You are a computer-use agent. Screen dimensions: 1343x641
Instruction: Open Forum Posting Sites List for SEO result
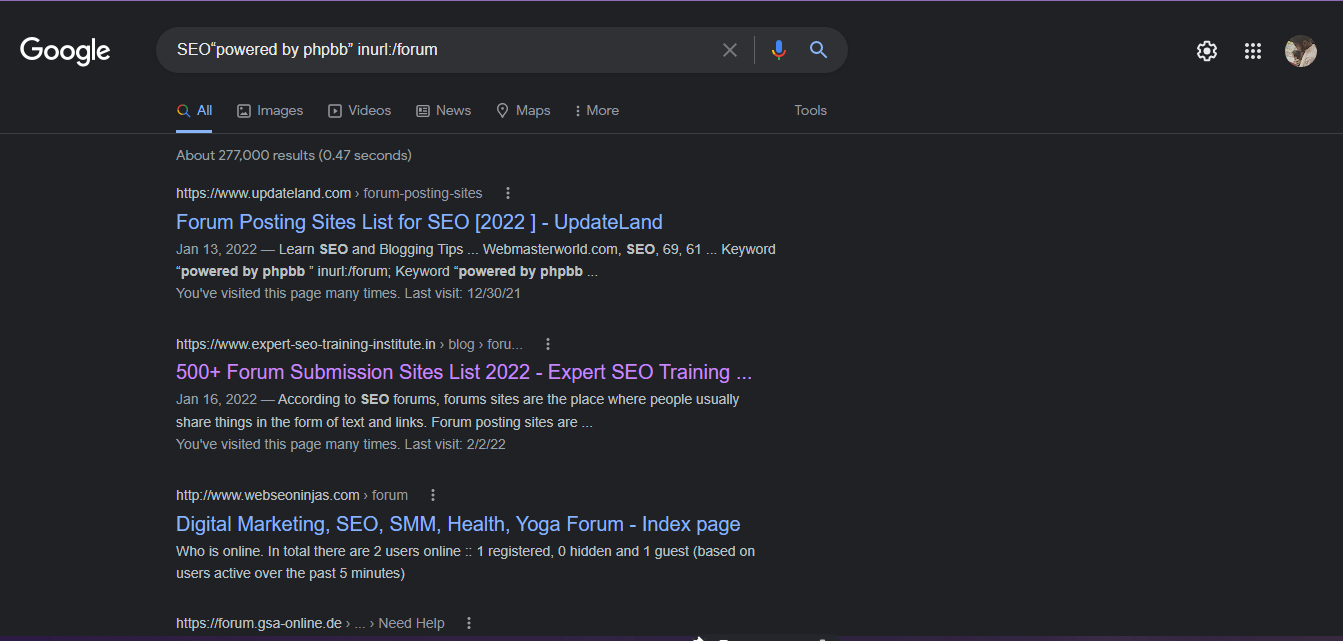[419, 222]
